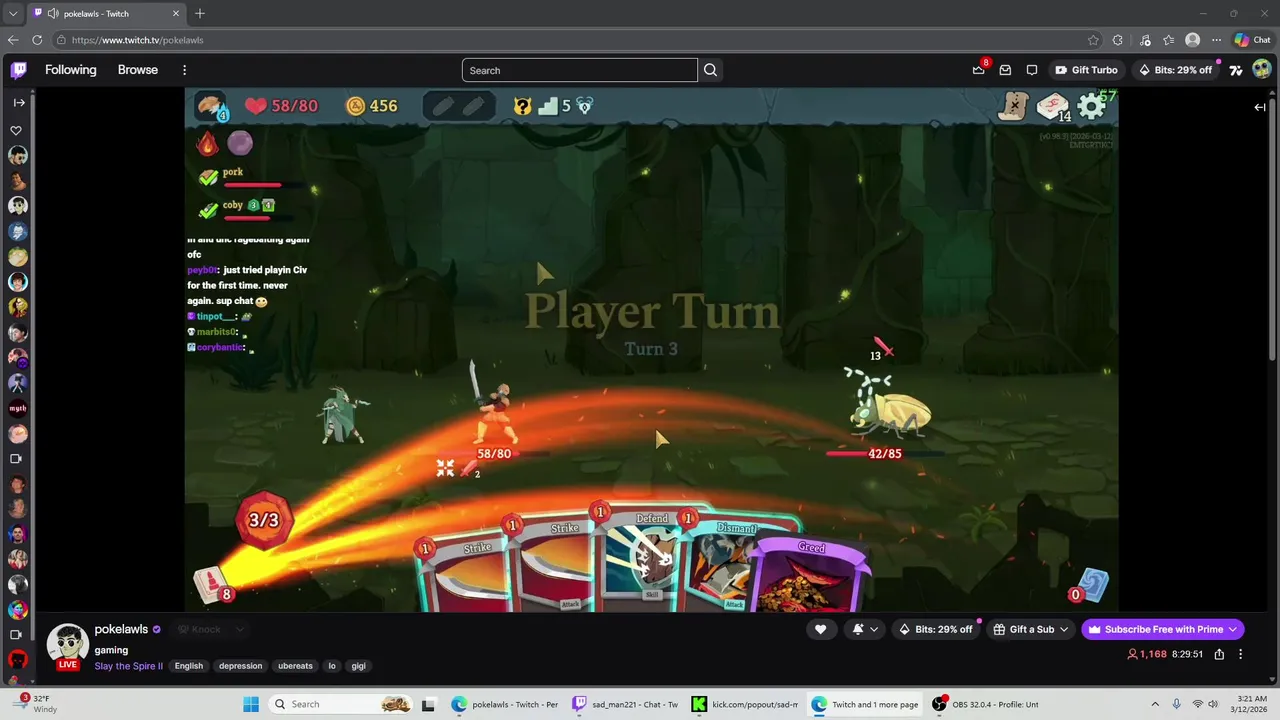1280x720 pixels.
Task: Open a new browser tab
Action: click(200, 14)
